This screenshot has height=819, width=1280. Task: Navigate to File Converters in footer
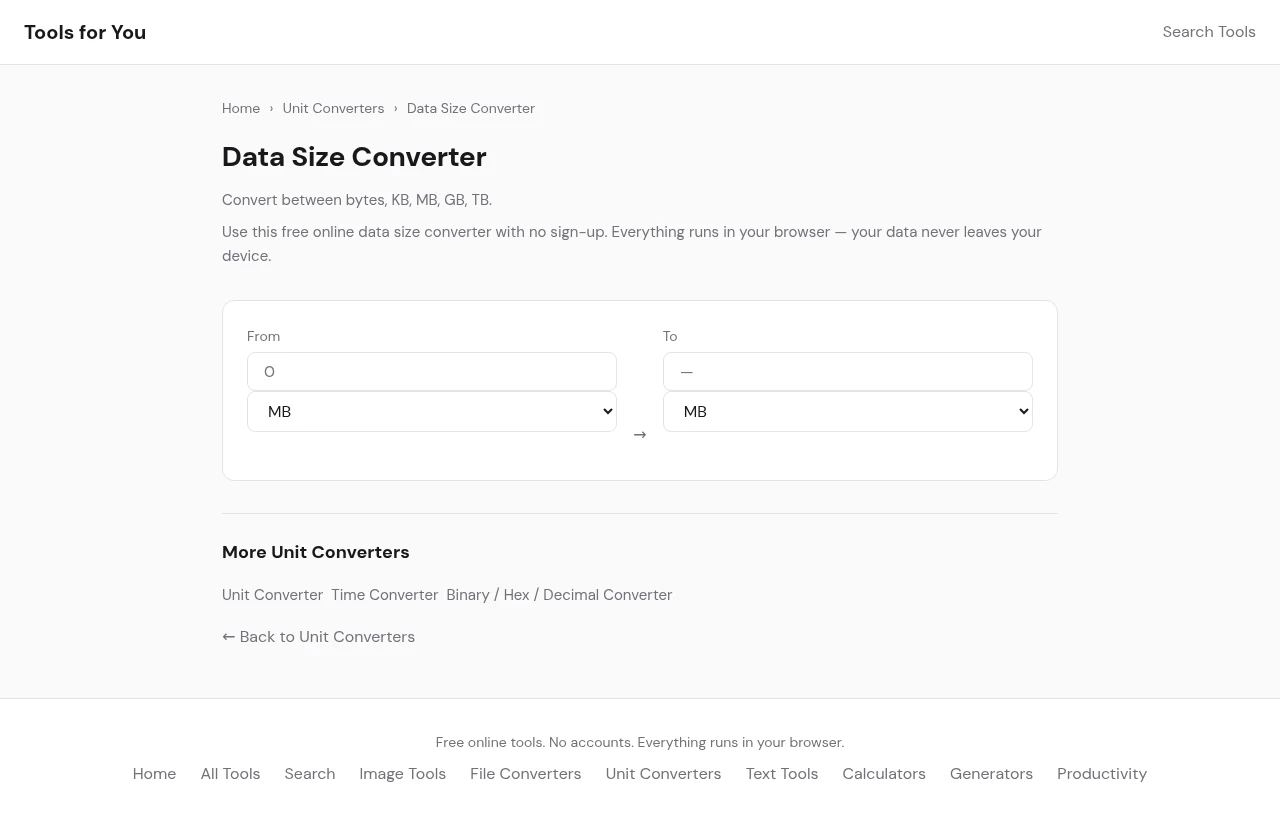click(525, 774)
